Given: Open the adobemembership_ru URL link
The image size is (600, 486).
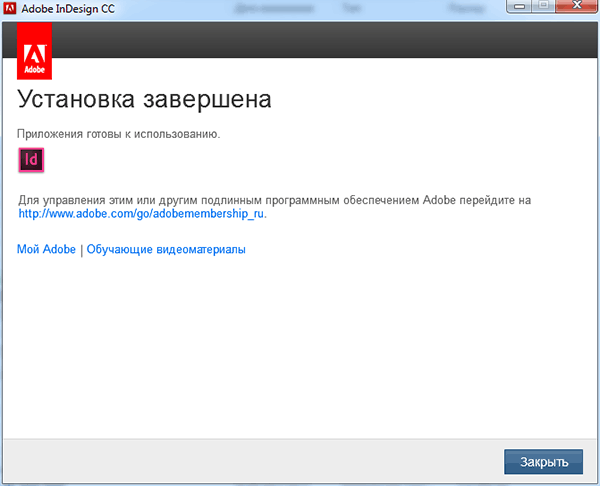Looking at the screenshot, I should [141, 214].
